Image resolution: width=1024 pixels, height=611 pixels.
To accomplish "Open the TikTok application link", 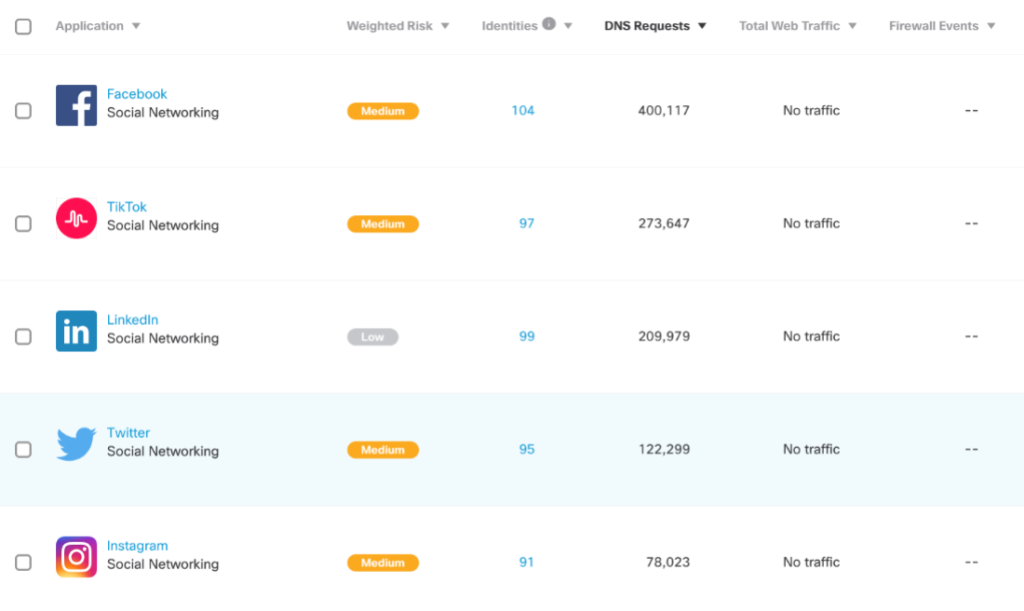I will coord(127,207).
